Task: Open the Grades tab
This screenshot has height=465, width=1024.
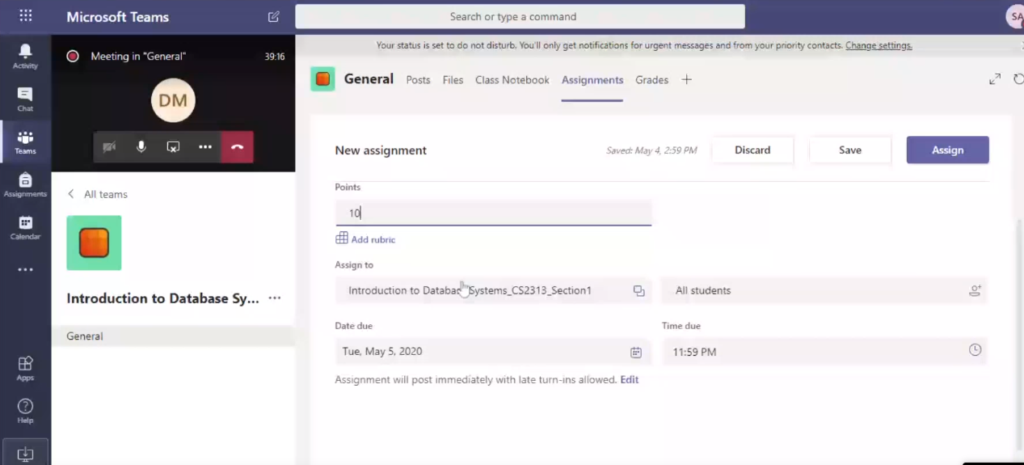Action: coord(652,80)
